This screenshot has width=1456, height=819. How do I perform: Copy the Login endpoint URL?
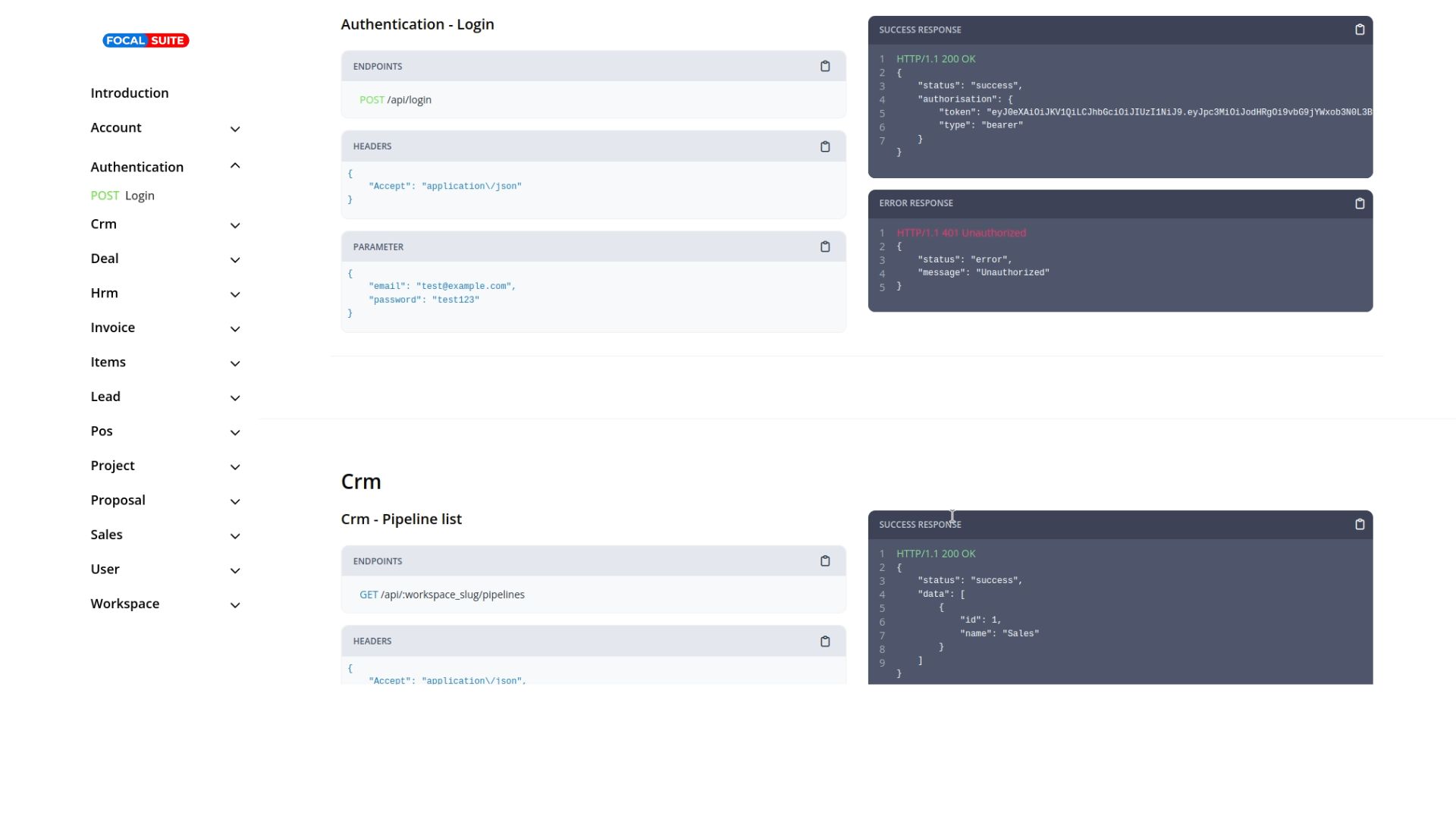825,67
